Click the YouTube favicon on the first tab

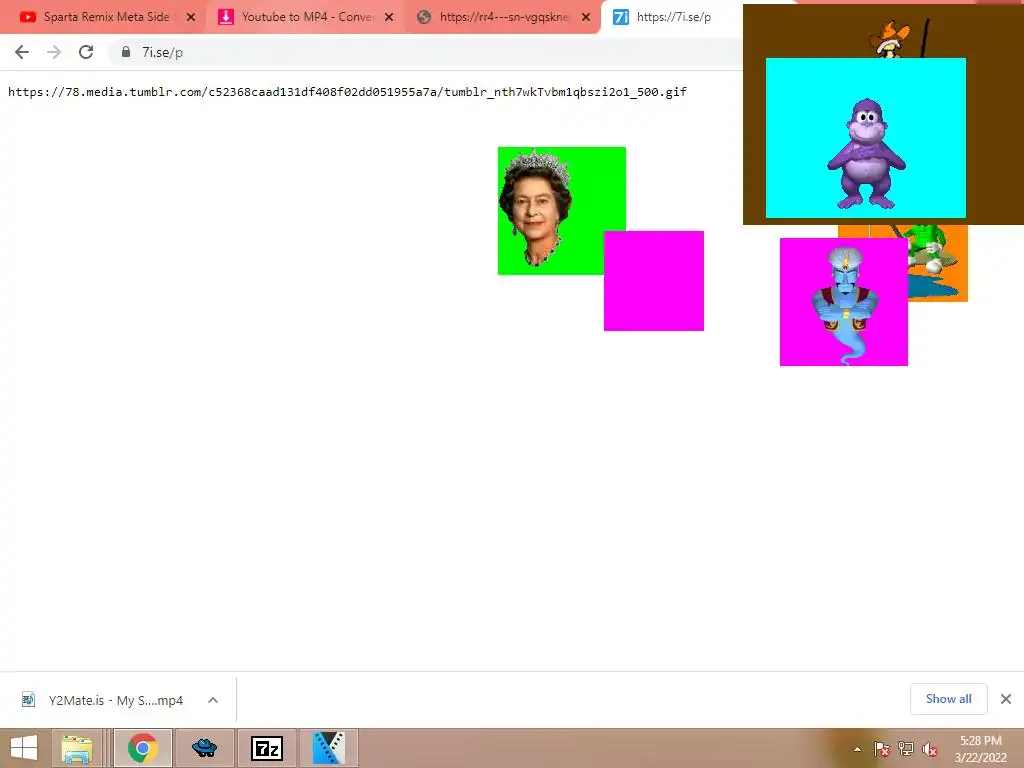click(x=27, y=17)
